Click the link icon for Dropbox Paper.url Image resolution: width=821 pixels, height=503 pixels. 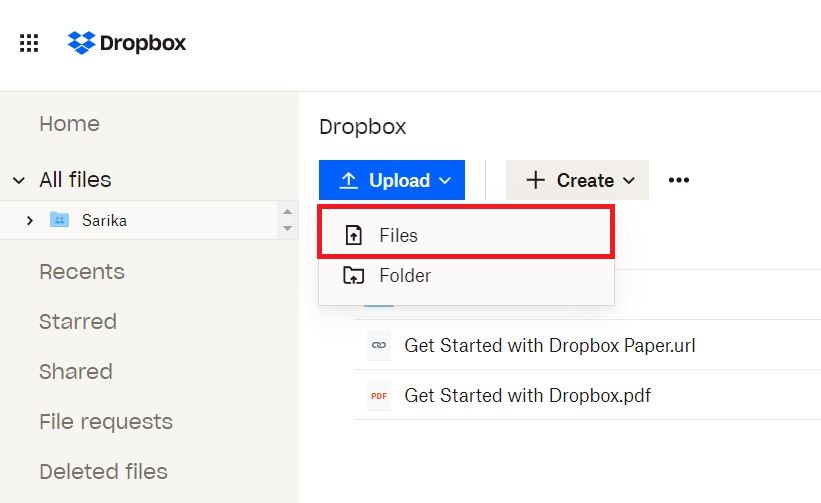pyautogui.click(x=379, y=345)
